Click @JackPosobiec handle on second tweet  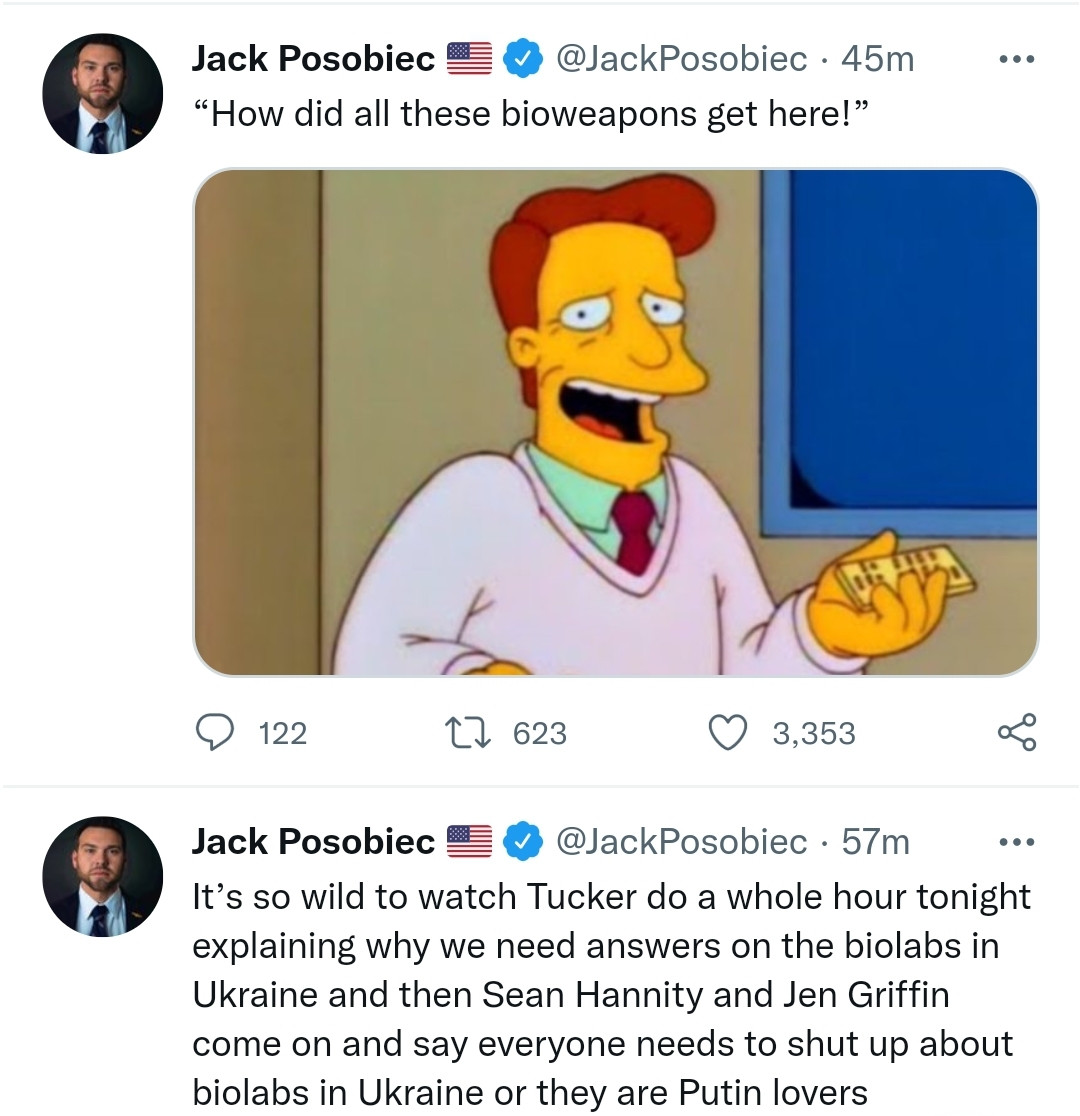(680, 842)
